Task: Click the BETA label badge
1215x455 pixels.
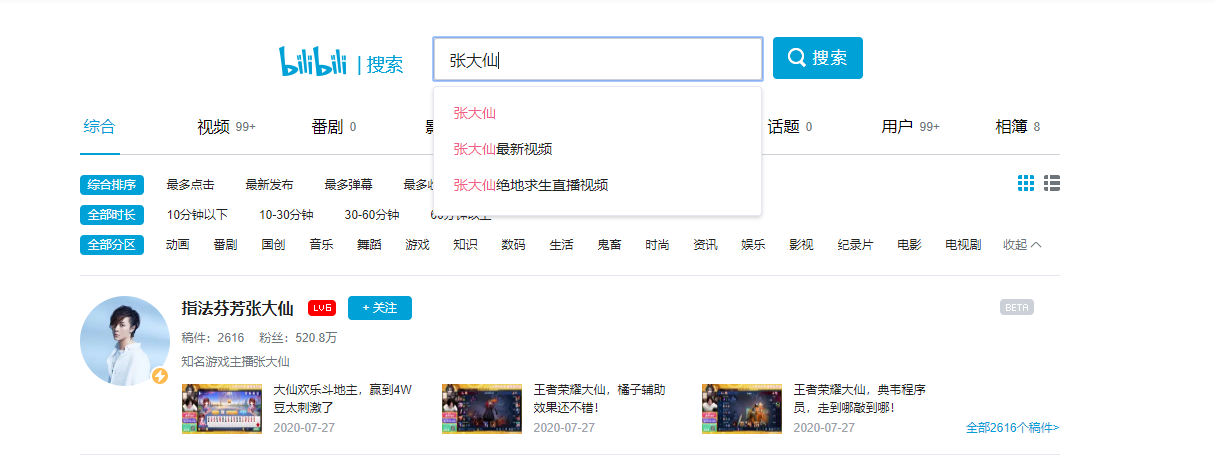Action: click(x=1017, y=307)
